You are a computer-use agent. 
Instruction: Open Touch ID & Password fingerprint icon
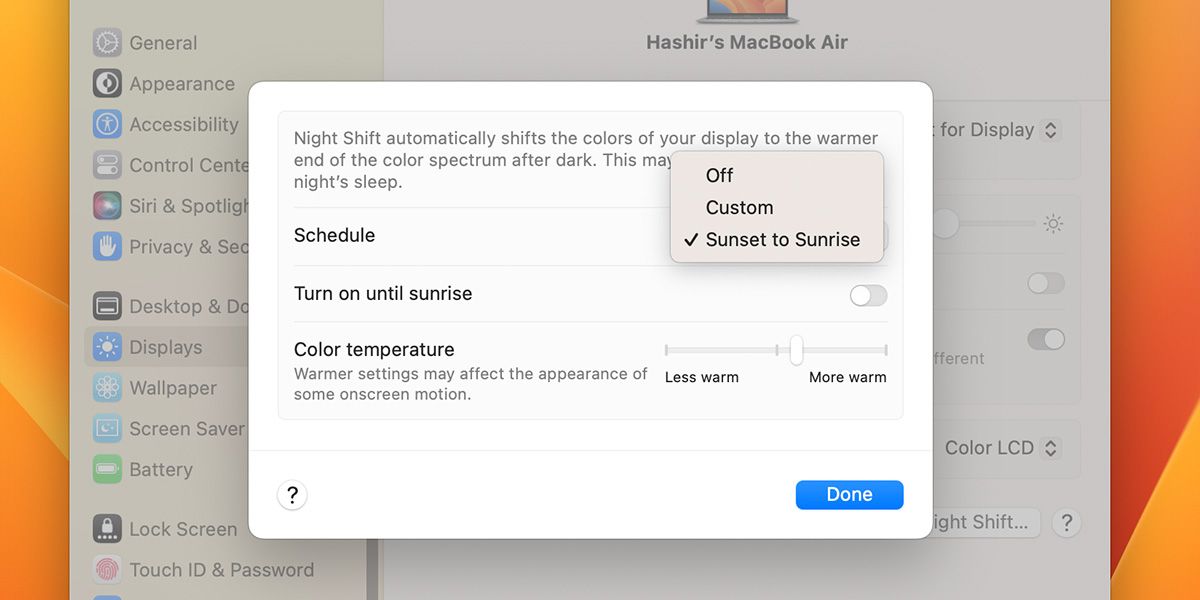(x=107, y=570)
